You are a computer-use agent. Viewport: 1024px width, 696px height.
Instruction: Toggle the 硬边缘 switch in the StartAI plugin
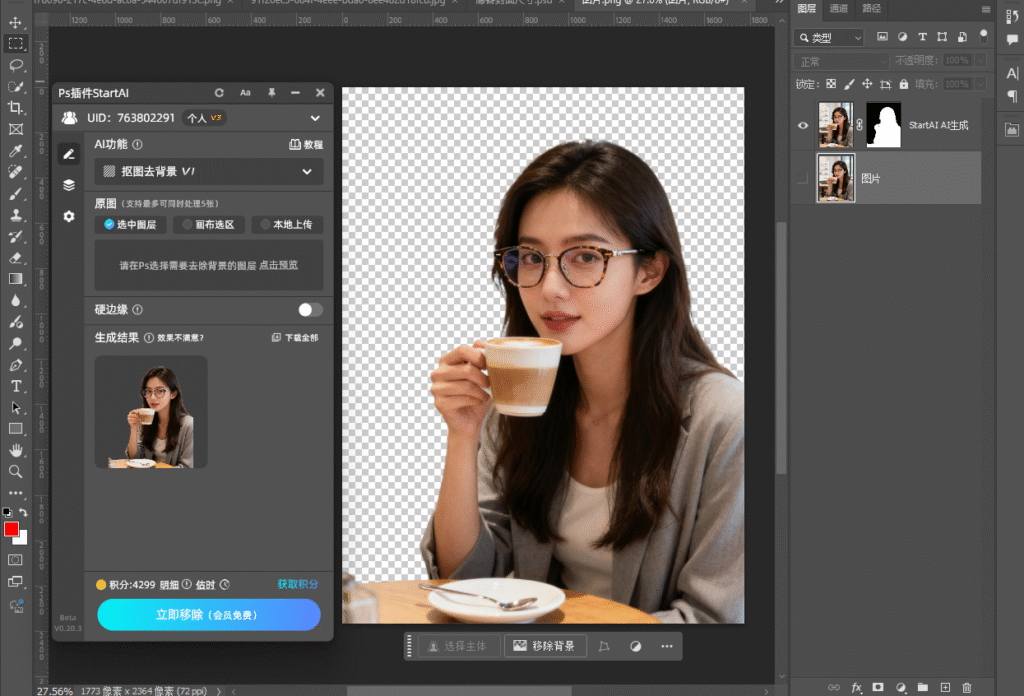click(310, 310)
